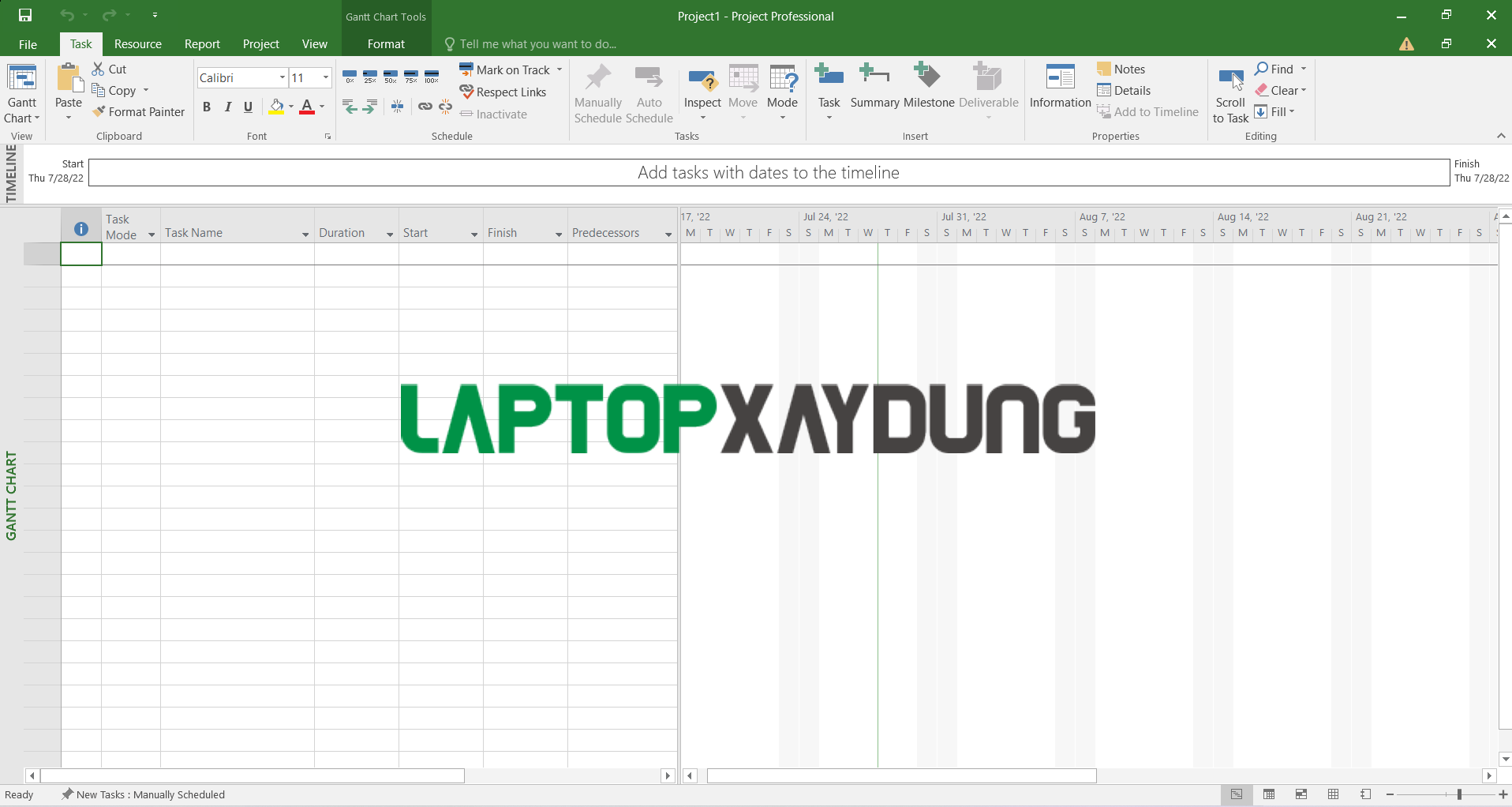Toggle bold formatting
The height and width of the screenshot is (807, 1512).
pos(207,107)
